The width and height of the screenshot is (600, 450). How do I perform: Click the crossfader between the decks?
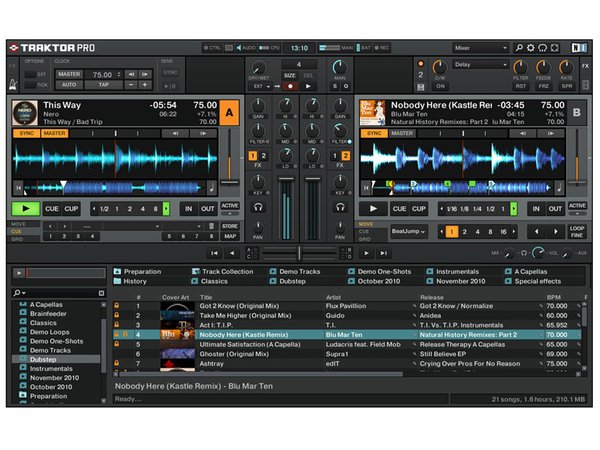300,253
